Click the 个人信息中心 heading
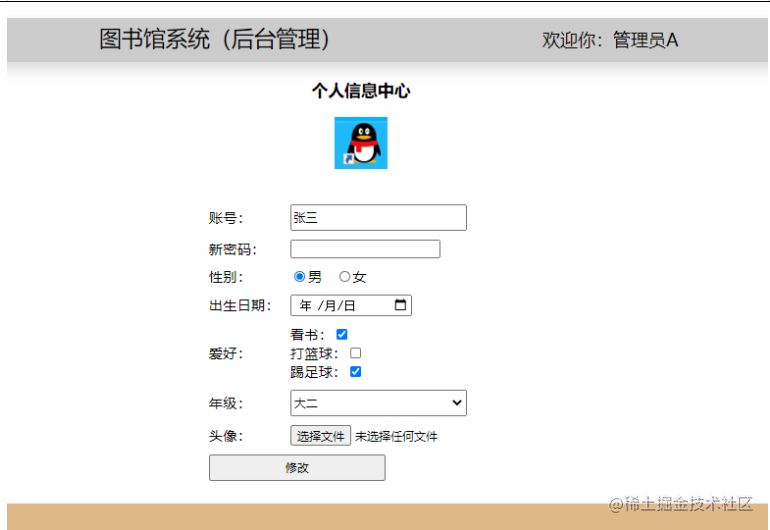The image size is (770, 530). [361, 91]
